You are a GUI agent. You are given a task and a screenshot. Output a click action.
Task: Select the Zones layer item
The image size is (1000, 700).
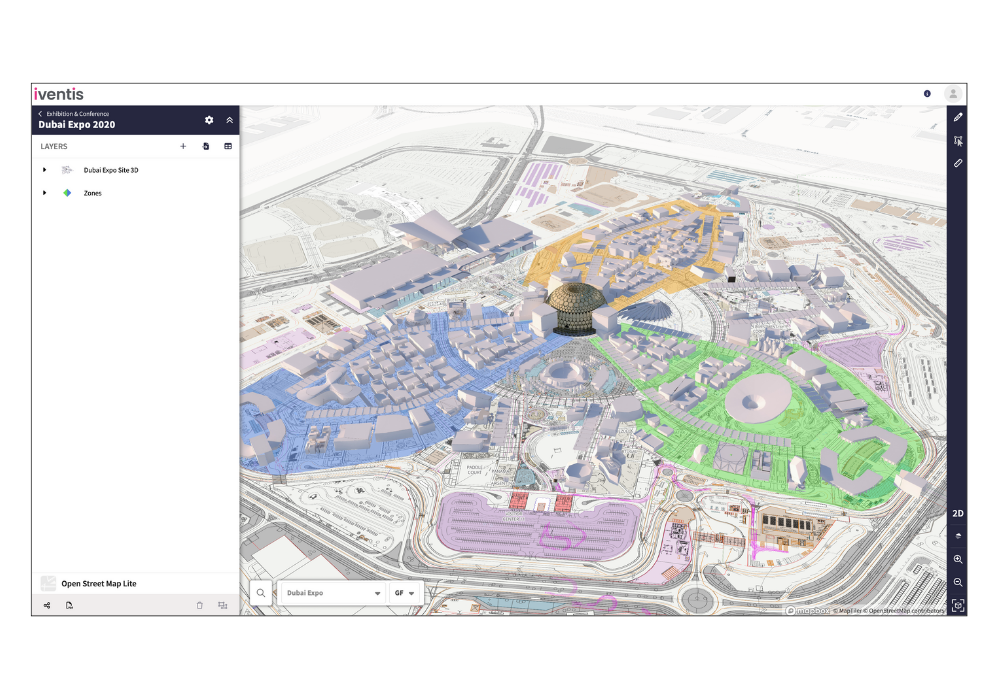[92, 193]
